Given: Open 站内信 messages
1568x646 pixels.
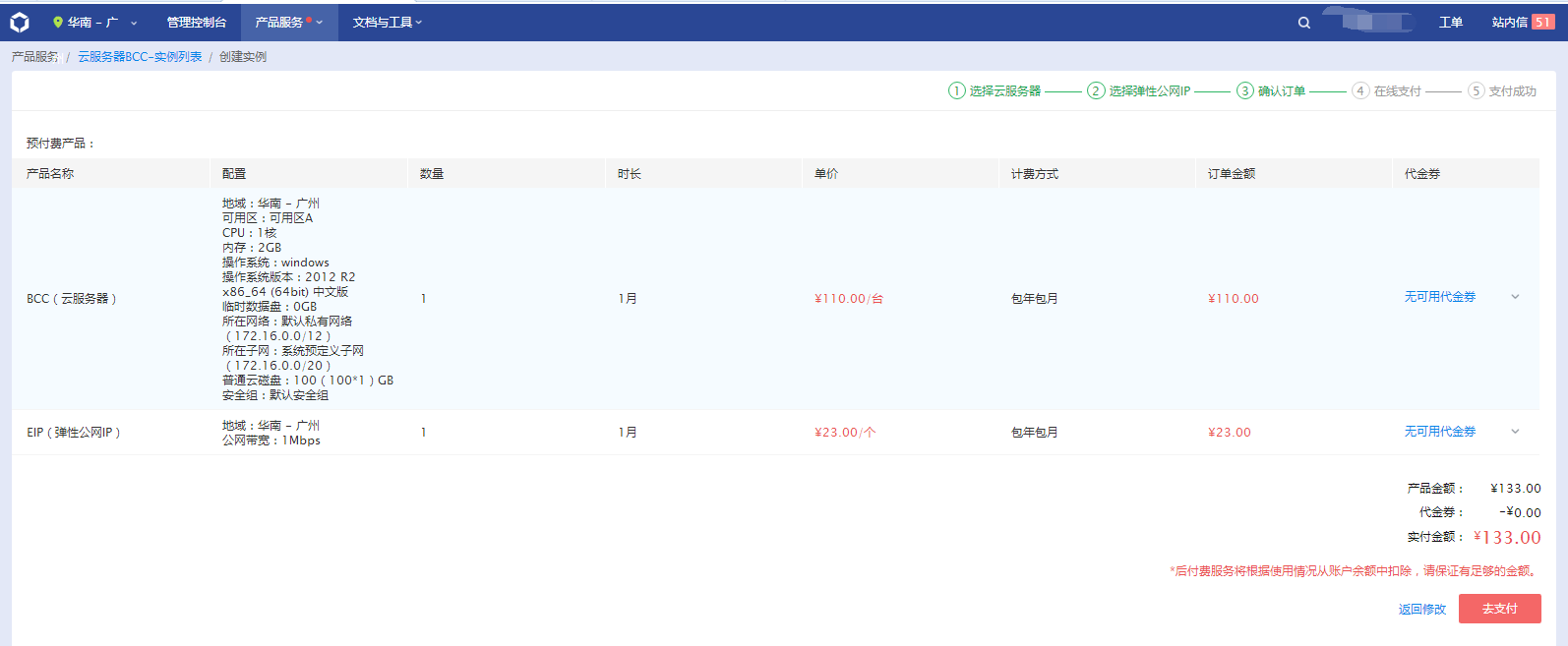Looking at the screenshot, I should coord(1509,22).
